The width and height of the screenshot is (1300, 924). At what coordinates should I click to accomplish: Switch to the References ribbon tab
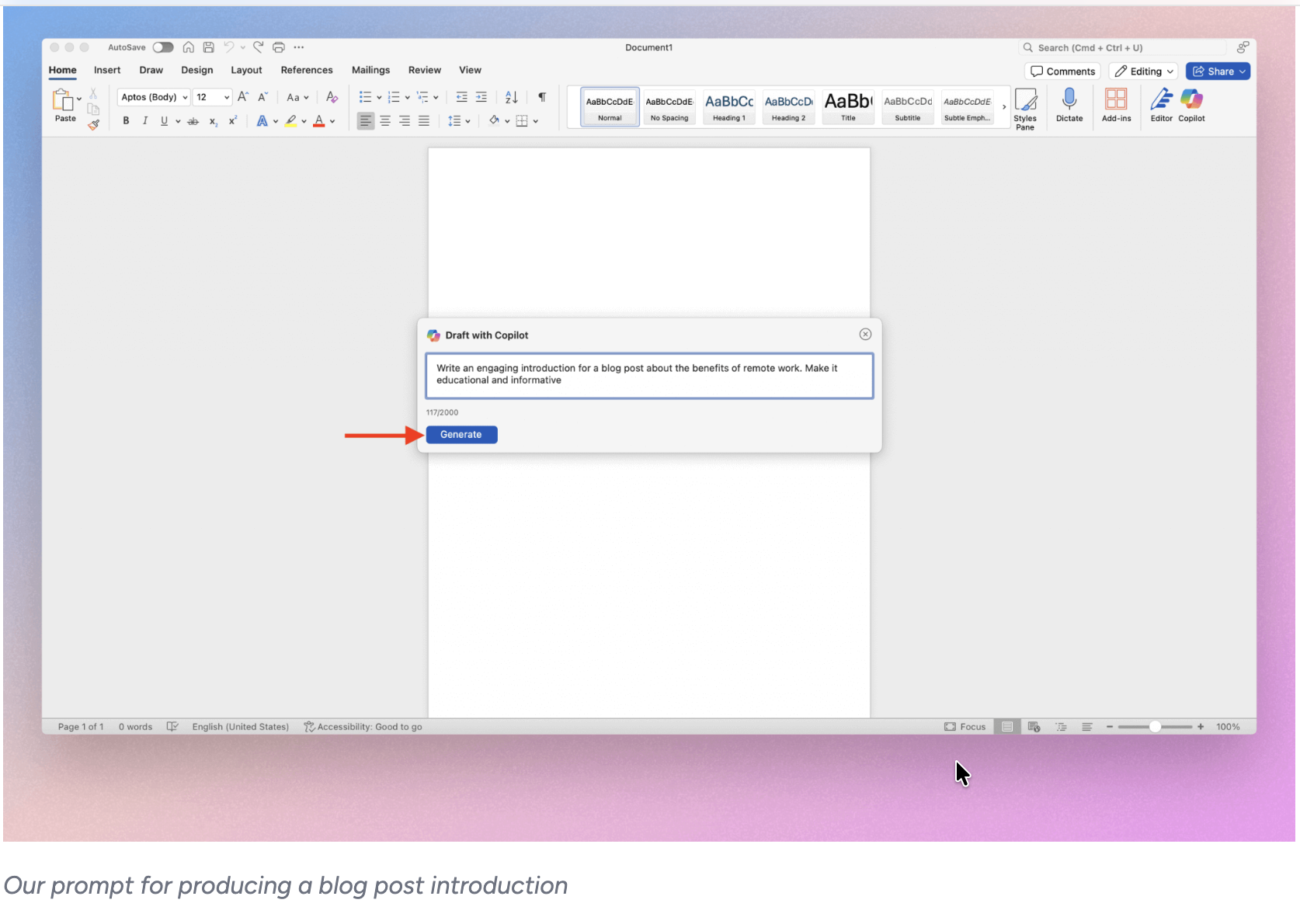(307, 70)
